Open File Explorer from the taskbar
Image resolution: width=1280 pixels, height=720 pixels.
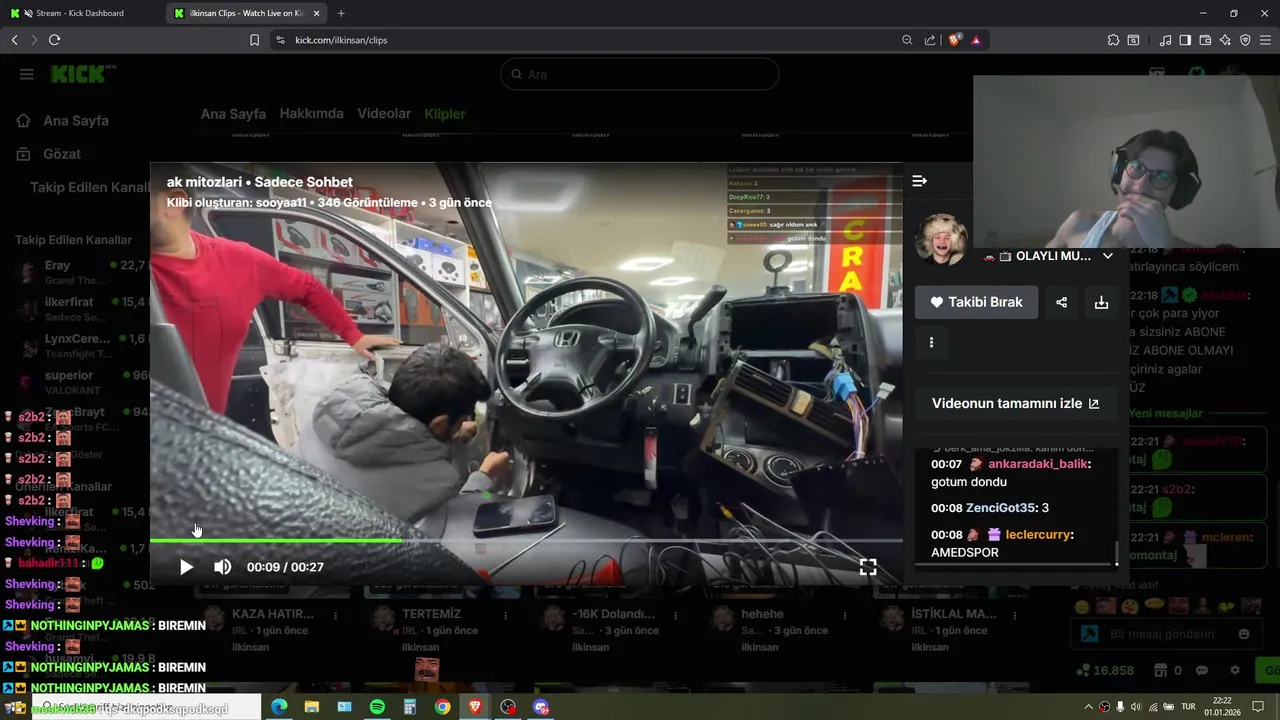pos(312,707)
